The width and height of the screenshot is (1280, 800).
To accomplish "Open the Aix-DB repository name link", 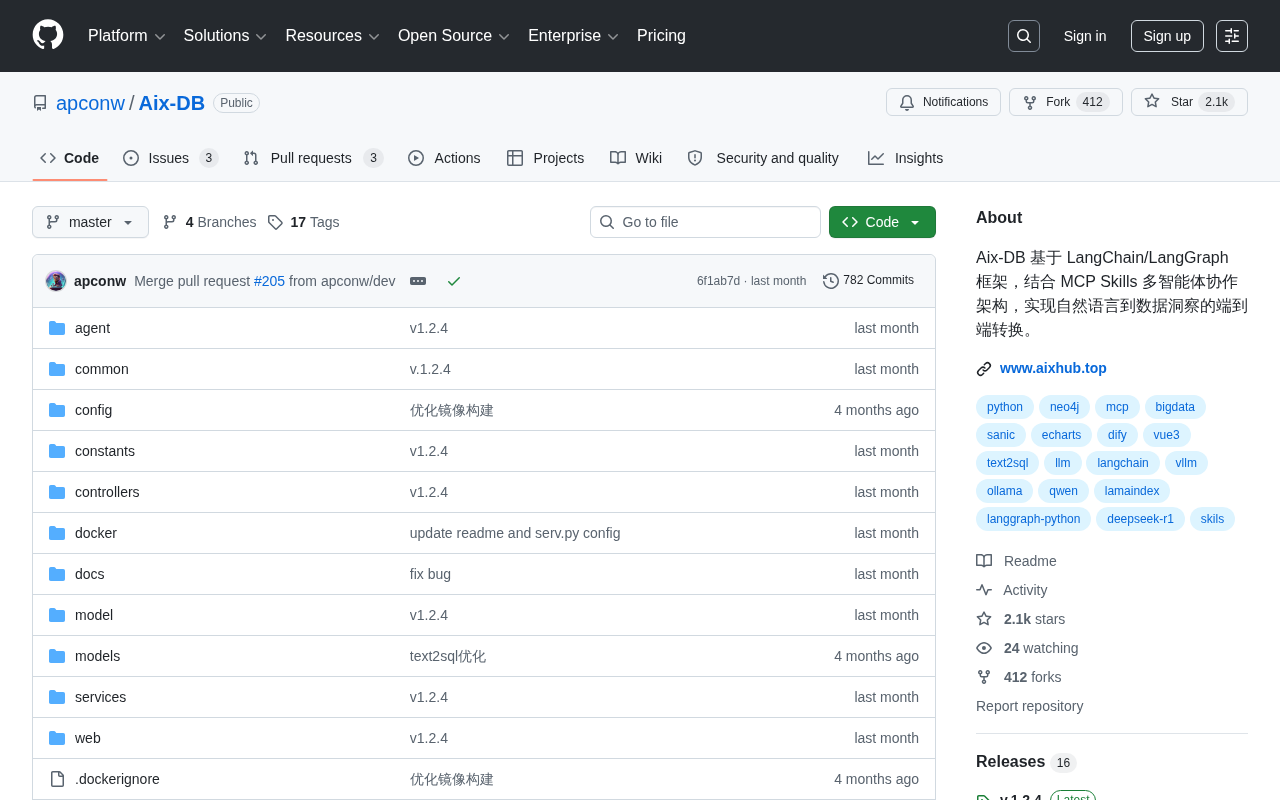I will coord(172,103).
